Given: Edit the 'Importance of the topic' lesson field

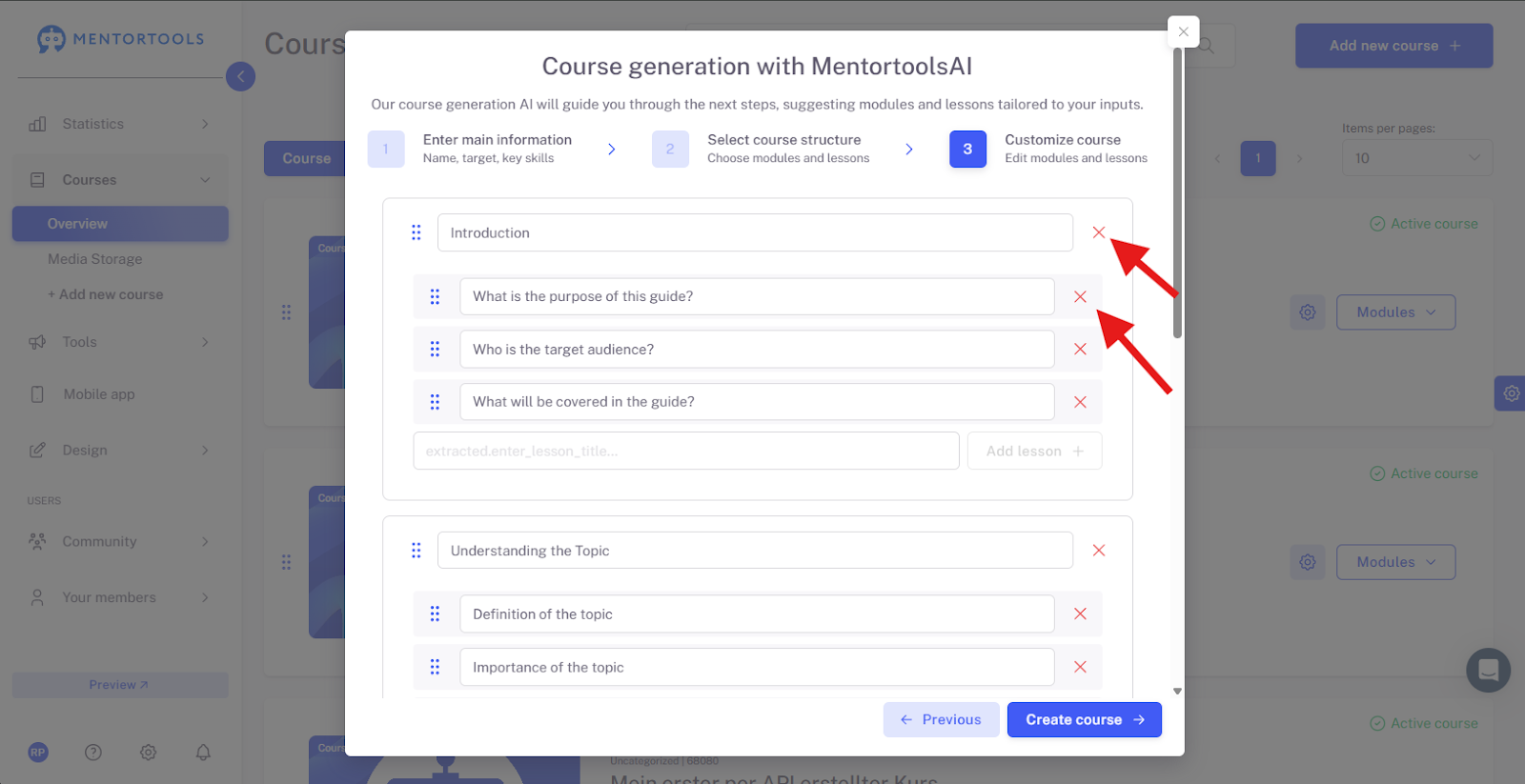Looking at the screenshot, I should pyautogui.click(x=757, y=668).
